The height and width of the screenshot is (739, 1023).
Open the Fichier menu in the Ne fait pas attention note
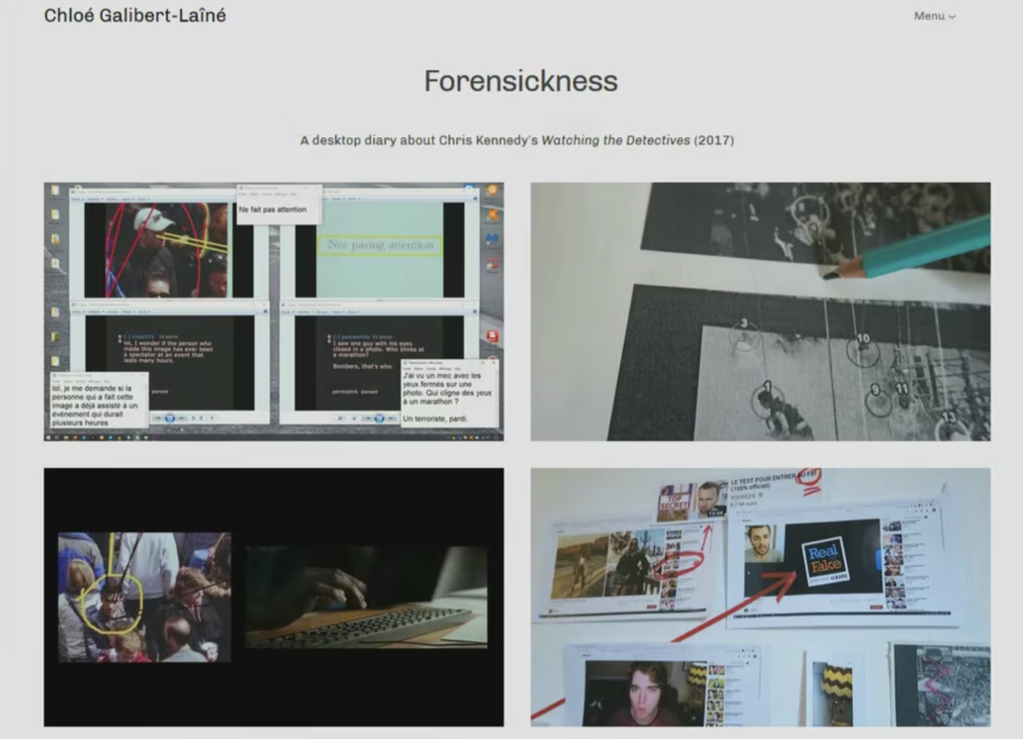point(243,194)
